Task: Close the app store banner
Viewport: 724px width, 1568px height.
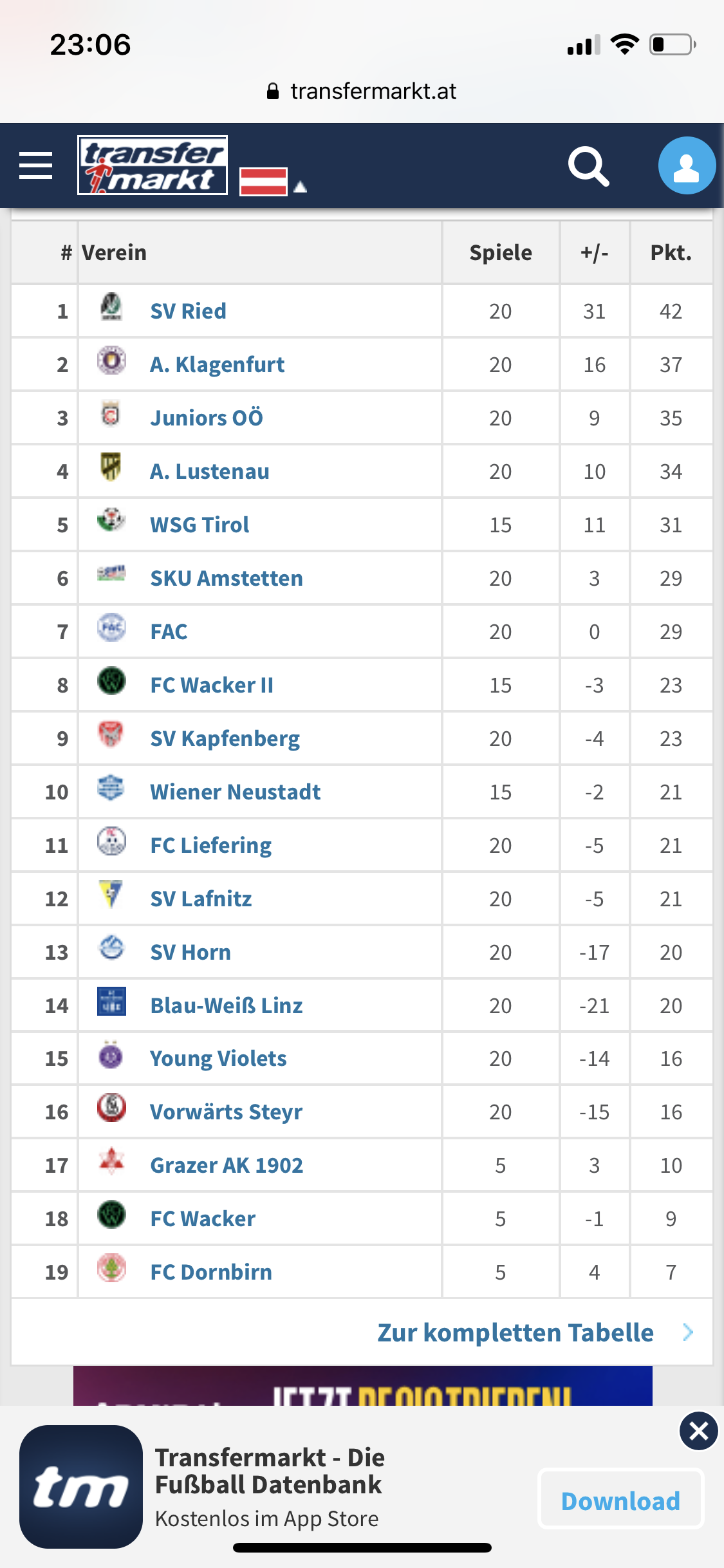Action: point(698,1431)
